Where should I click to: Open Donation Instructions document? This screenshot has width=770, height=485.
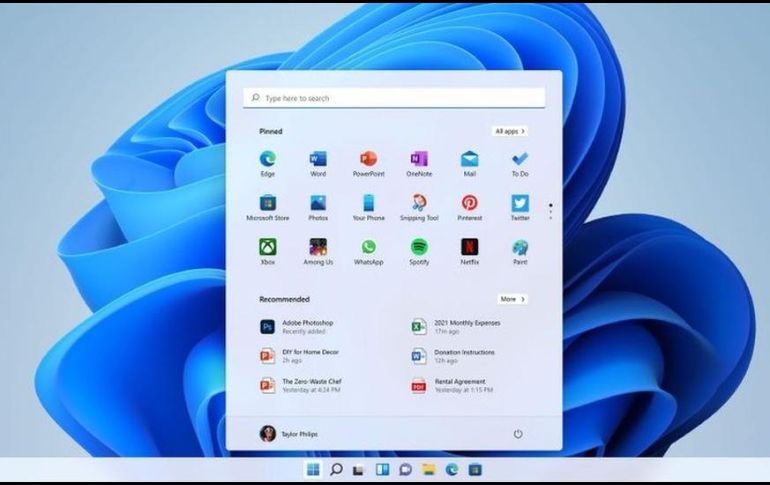tap(453, 356)
